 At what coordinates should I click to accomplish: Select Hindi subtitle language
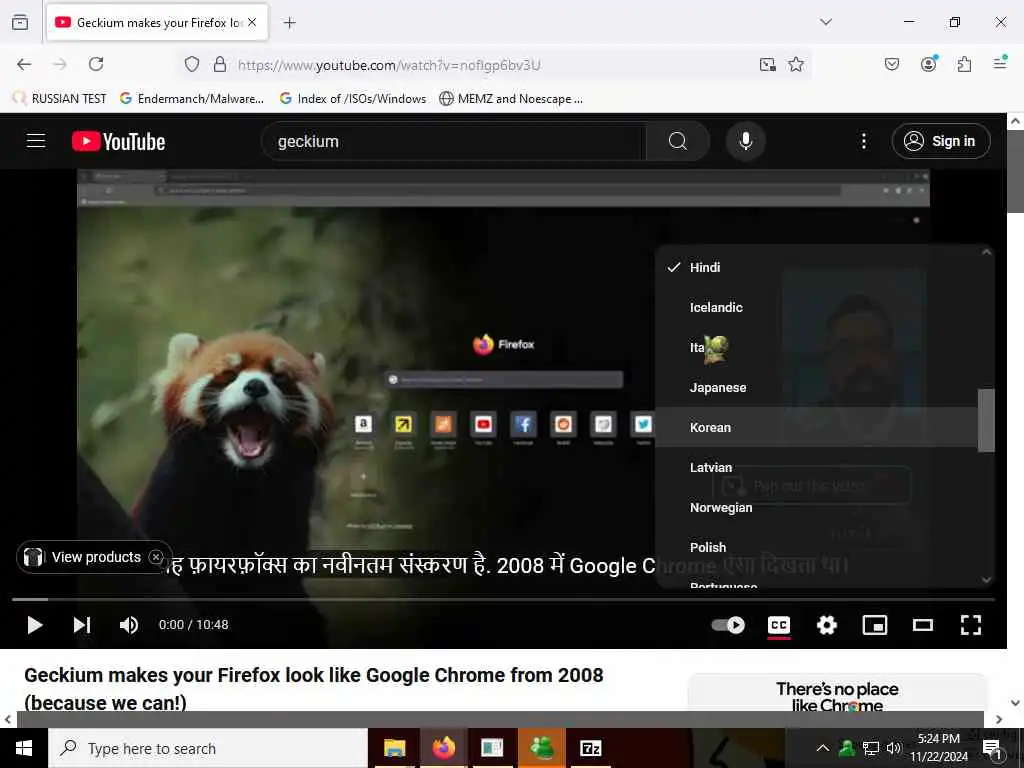click(x=816, y=267)
